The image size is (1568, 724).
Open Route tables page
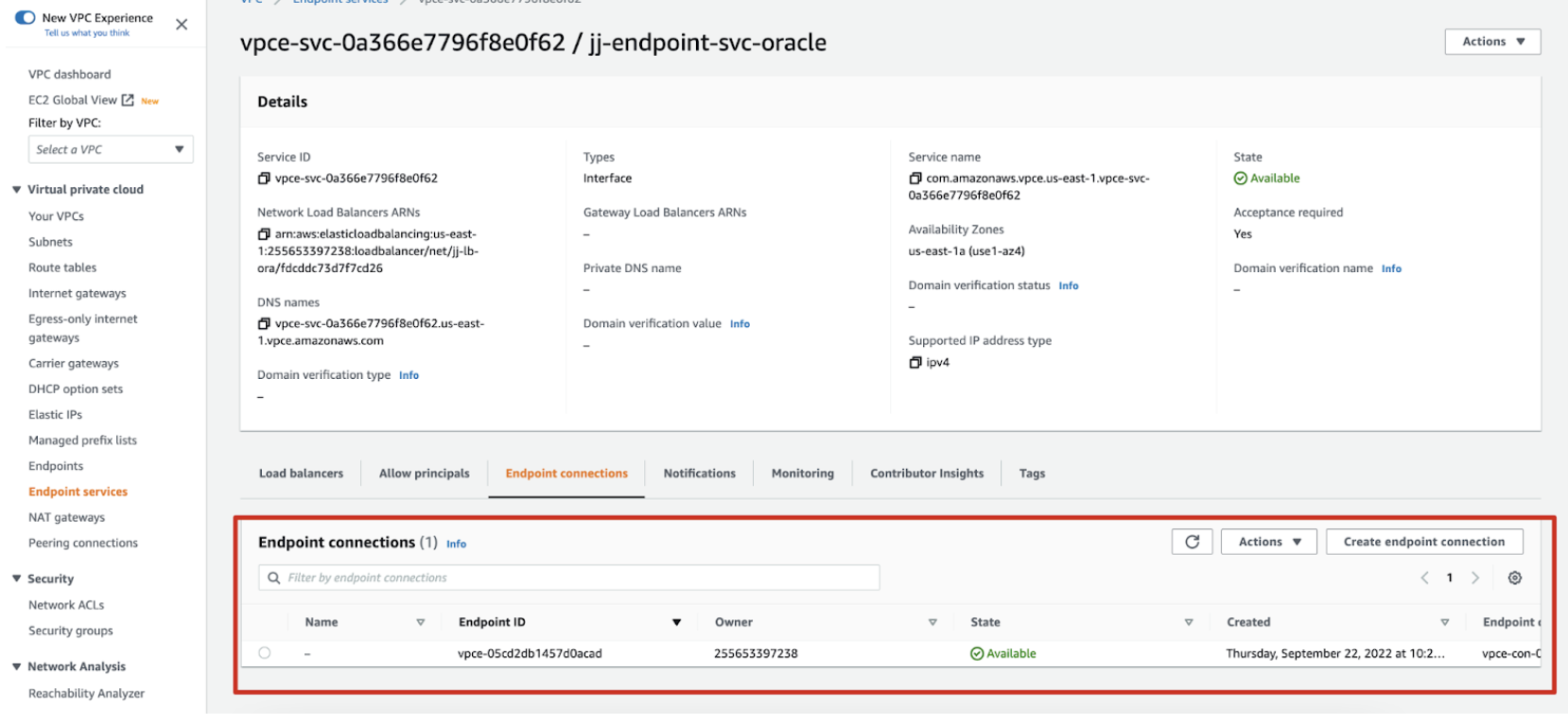pos(62,267)
